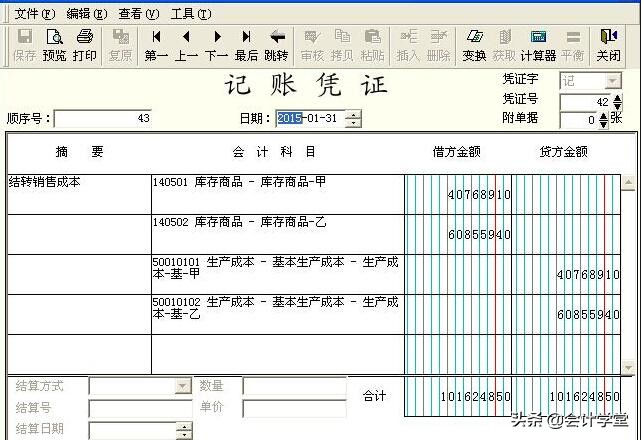Viewport: 641px width, 440px height.
Task: Expand the 结算方式 dropdown
Action: coord(183,386)
